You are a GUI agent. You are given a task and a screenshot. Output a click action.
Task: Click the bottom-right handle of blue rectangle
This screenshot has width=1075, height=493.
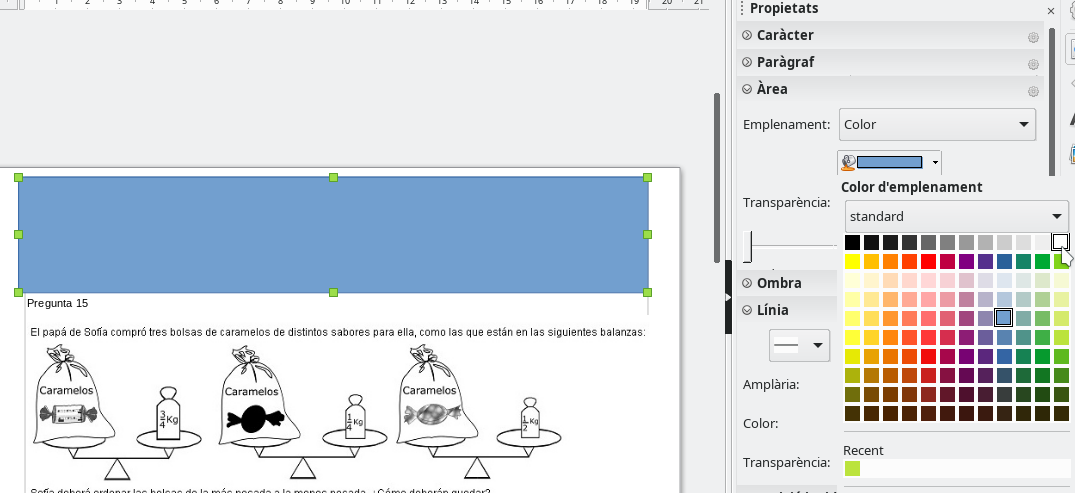647,292
